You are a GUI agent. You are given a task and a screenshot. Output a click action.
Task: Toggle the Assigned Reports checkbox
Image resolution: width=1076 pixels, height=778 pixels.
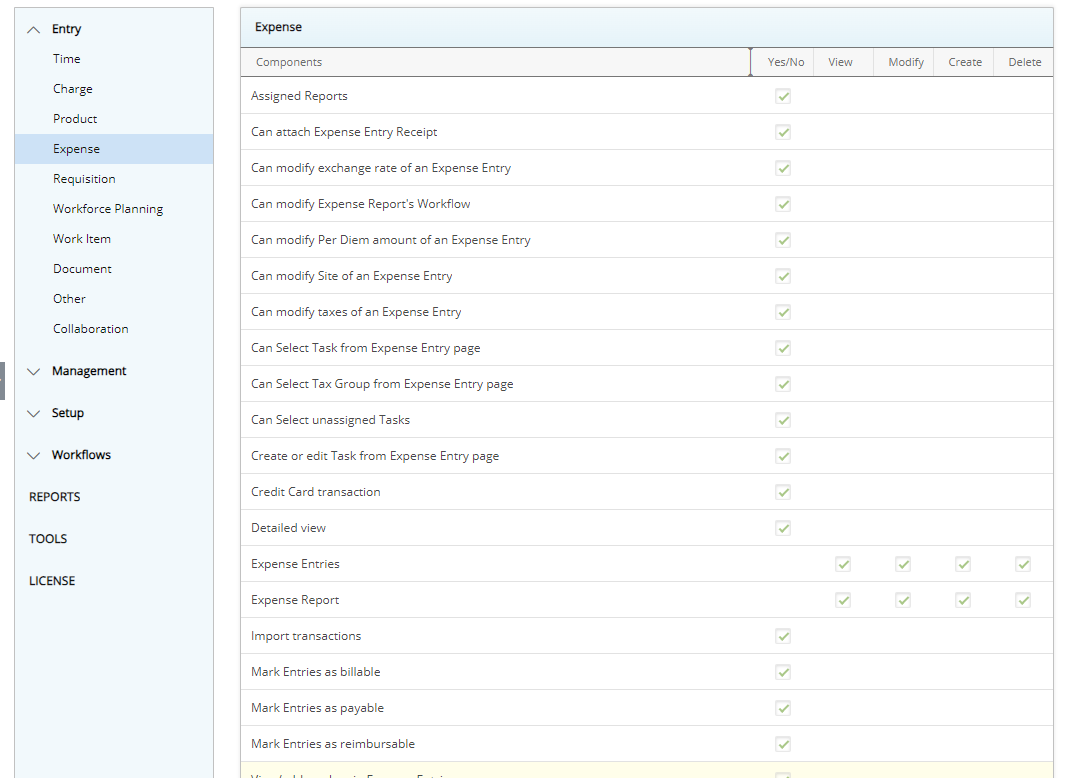tap(783, 96)
